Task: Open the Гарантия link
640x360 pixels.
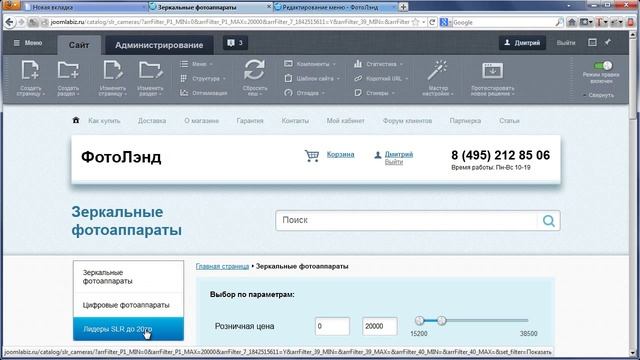Action: 250,121
